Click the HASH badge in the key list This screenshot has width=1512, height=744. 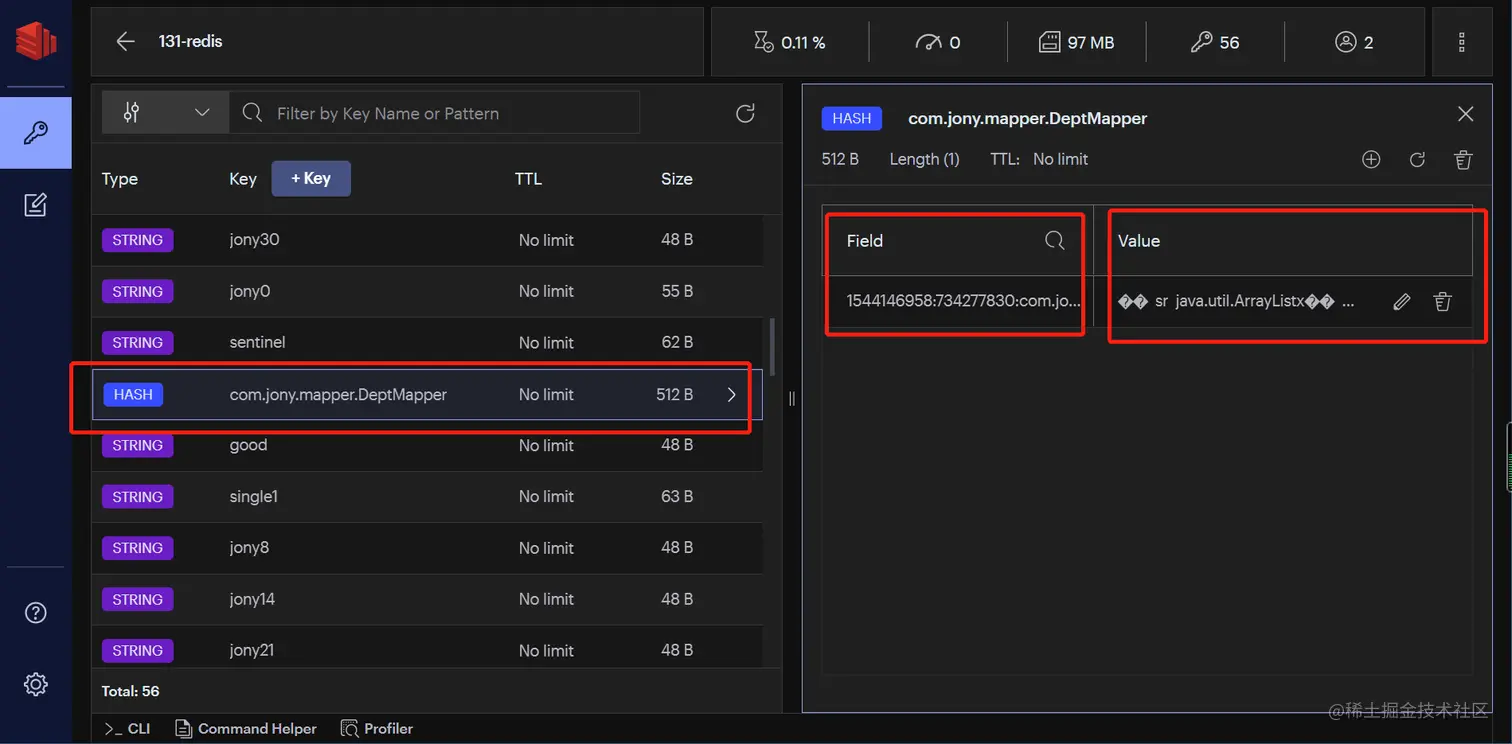133,395
